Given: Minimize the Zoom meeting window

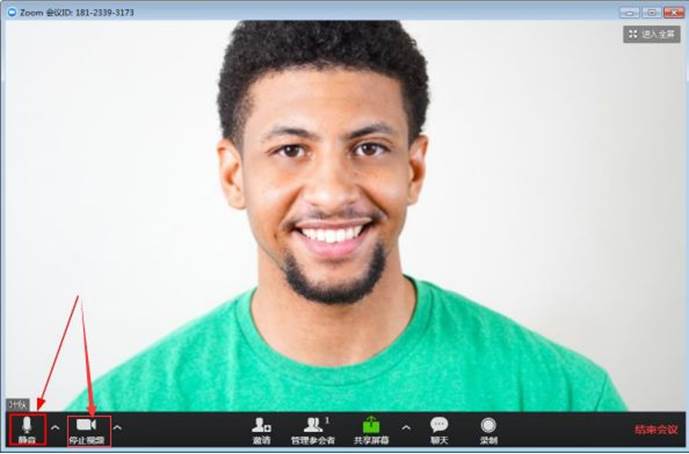Looking at the screenshot, I should click(x=629, y=12).
